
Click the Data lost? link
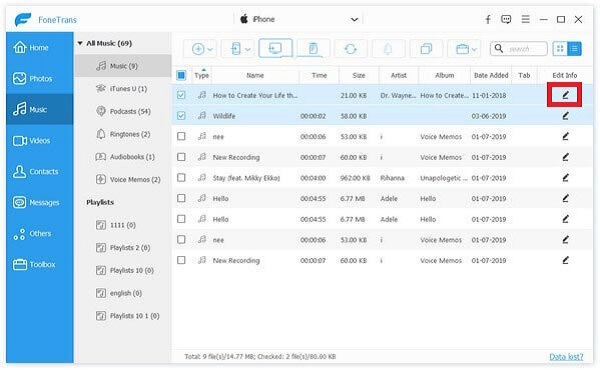pyautogui.click(x=566, y=357)
